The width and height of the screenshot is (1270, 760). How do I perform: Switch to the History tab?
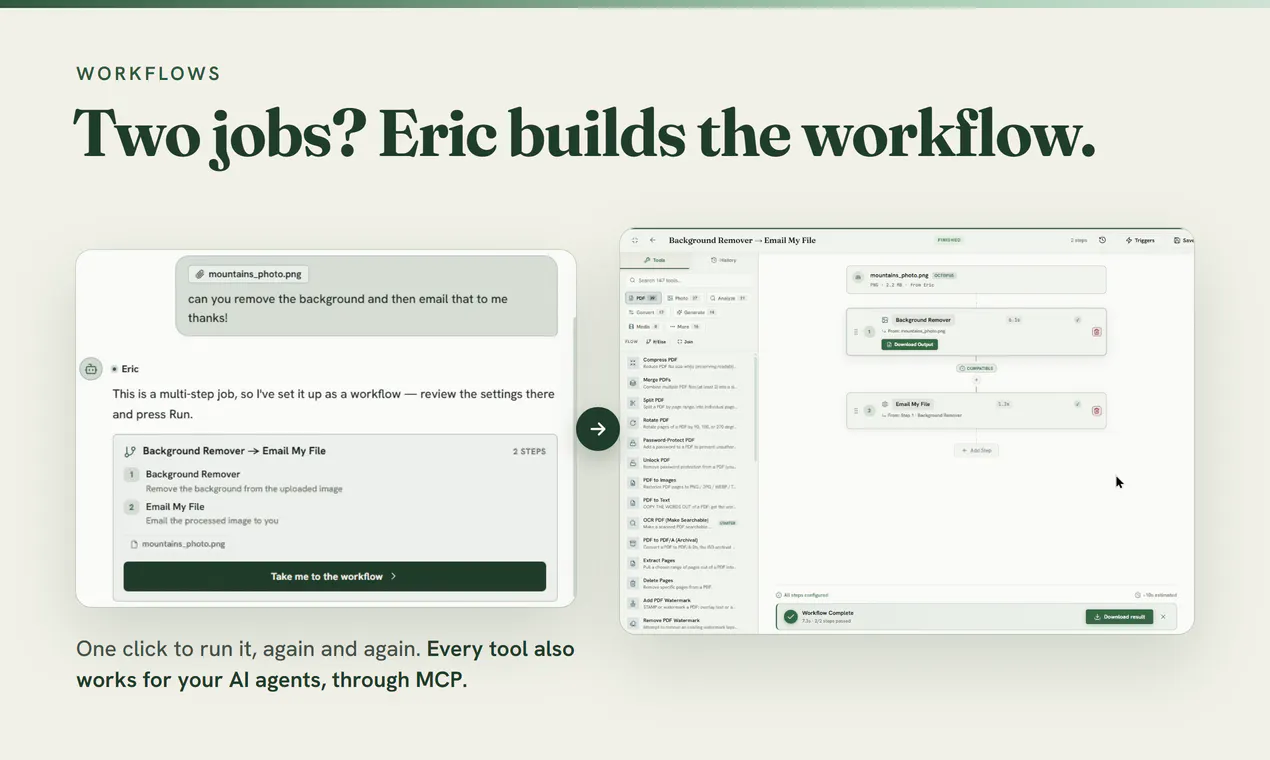click(723, 260)
